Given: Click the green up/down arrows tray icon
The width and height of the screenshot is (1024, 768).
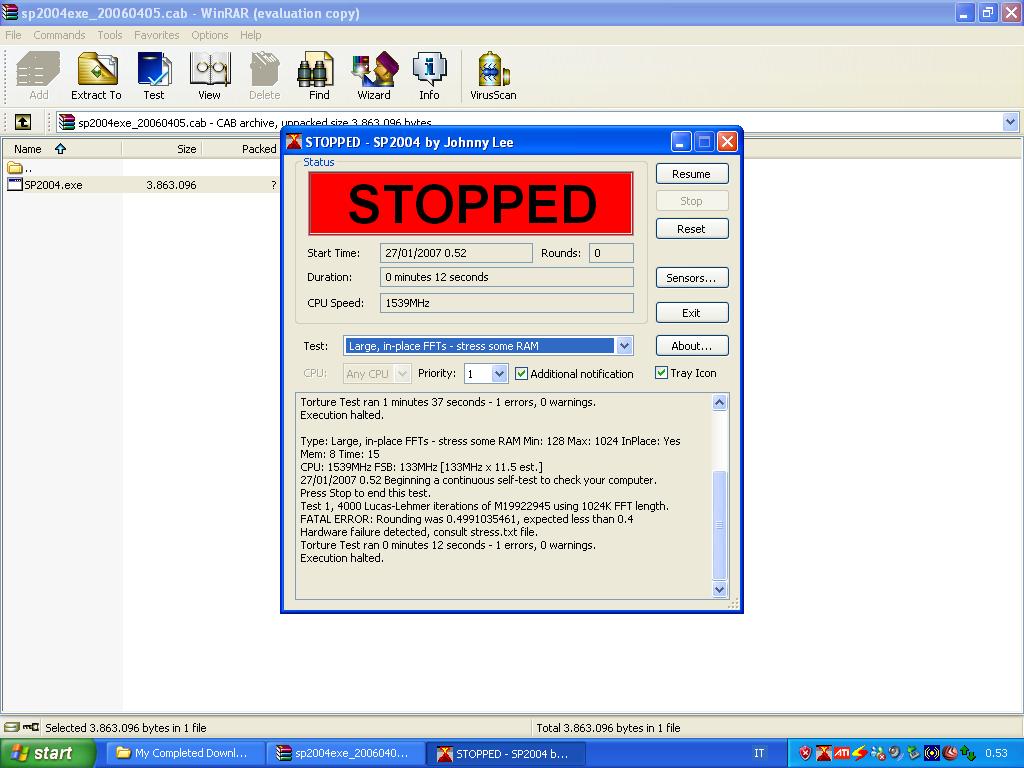Looking at the screenshot, I should (968, 753).
